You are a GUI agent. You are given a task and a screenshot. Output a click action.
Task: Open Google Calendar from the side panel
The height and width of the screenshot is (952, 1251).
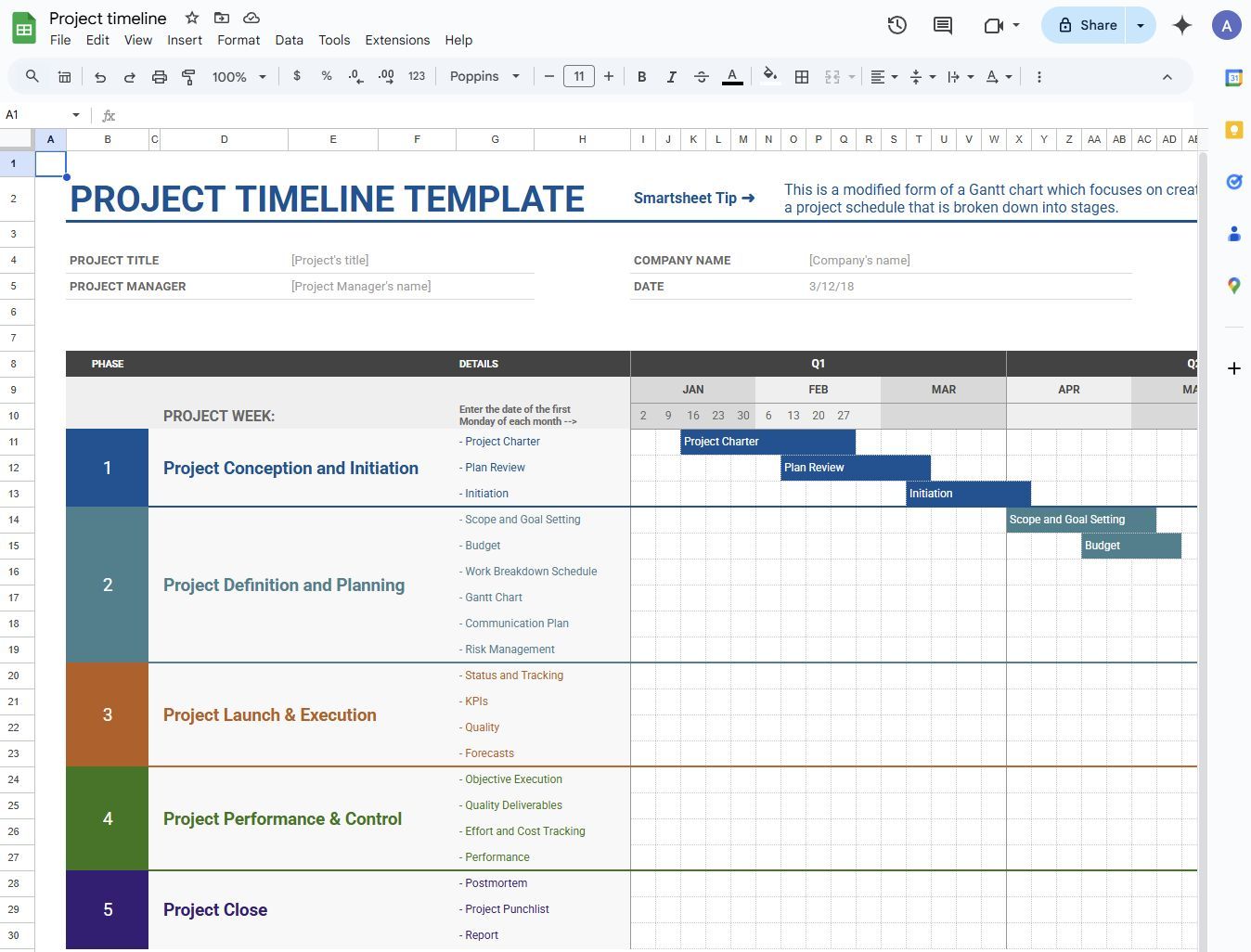pos(1233,78)
